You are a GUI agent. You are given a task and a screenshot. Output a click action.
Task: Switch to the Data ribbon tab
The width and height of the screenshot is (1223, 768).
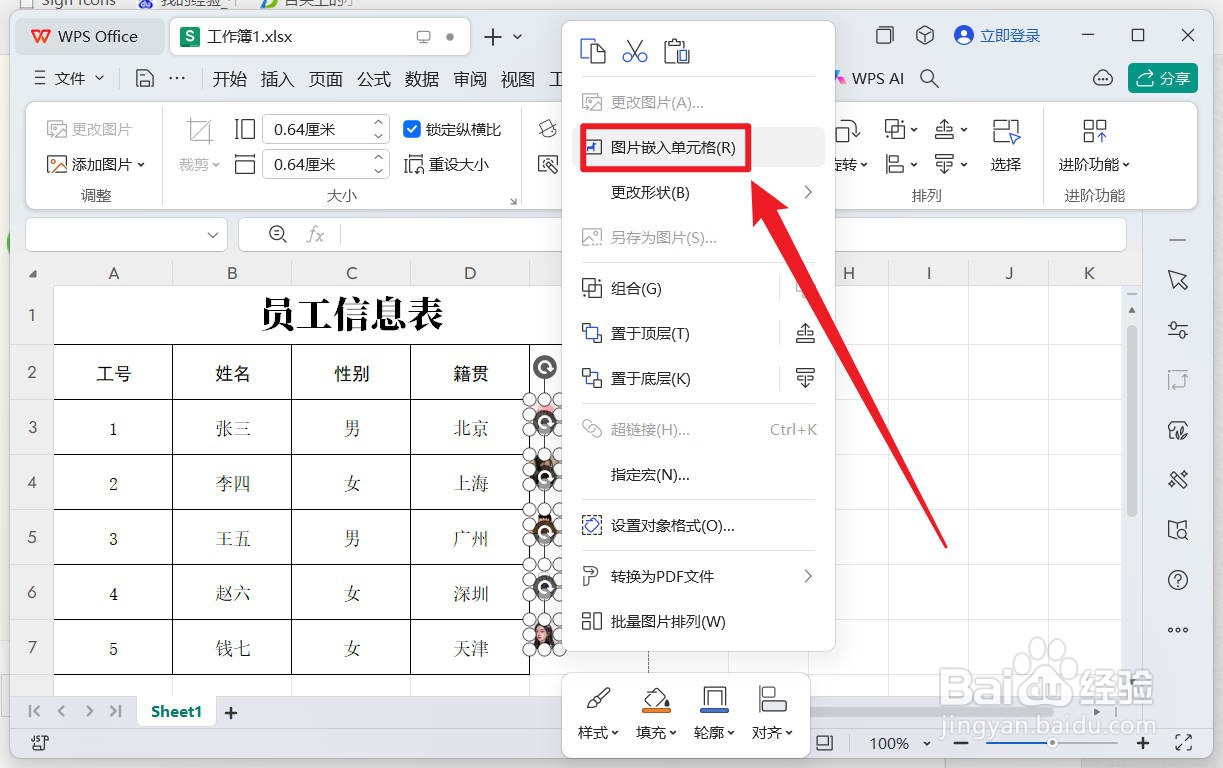(x=422, y=78)
